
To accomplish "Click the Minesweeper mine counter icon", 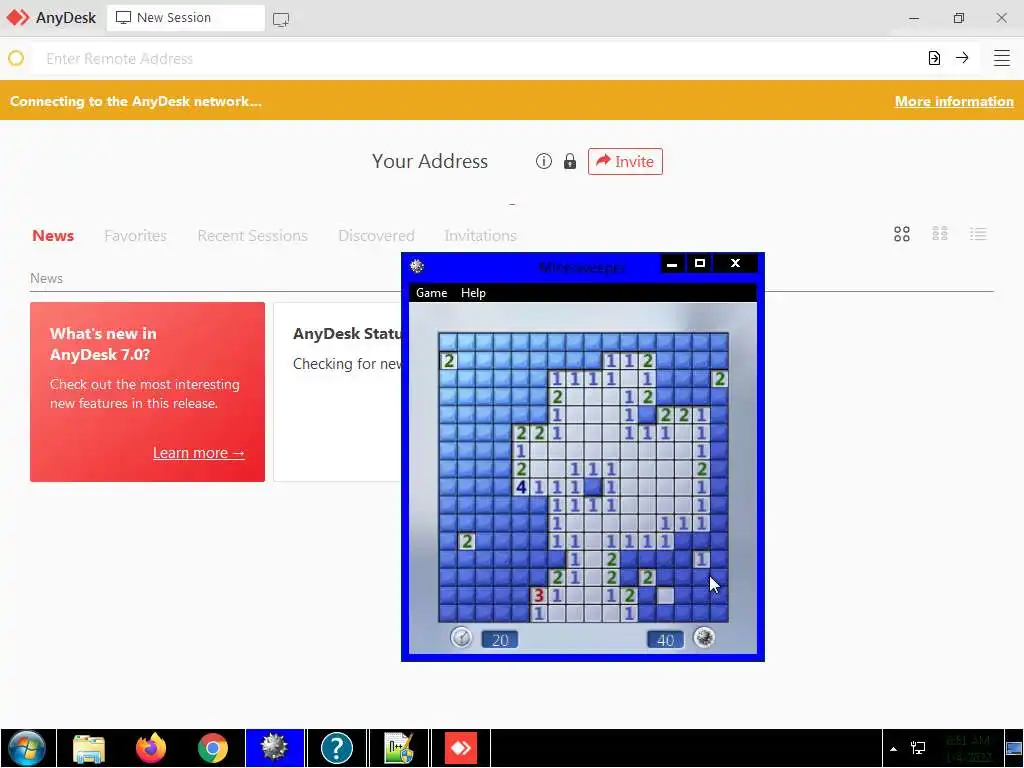I will [x=704, y=637].
